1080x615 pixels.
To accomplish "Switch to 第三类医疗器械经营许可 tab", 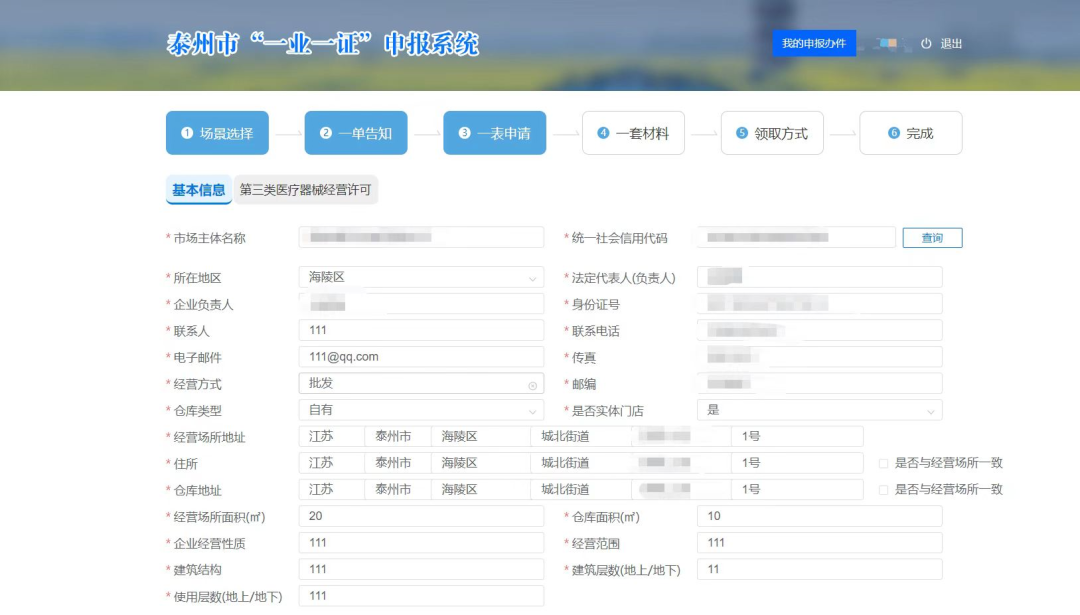I will coord(307,190).
